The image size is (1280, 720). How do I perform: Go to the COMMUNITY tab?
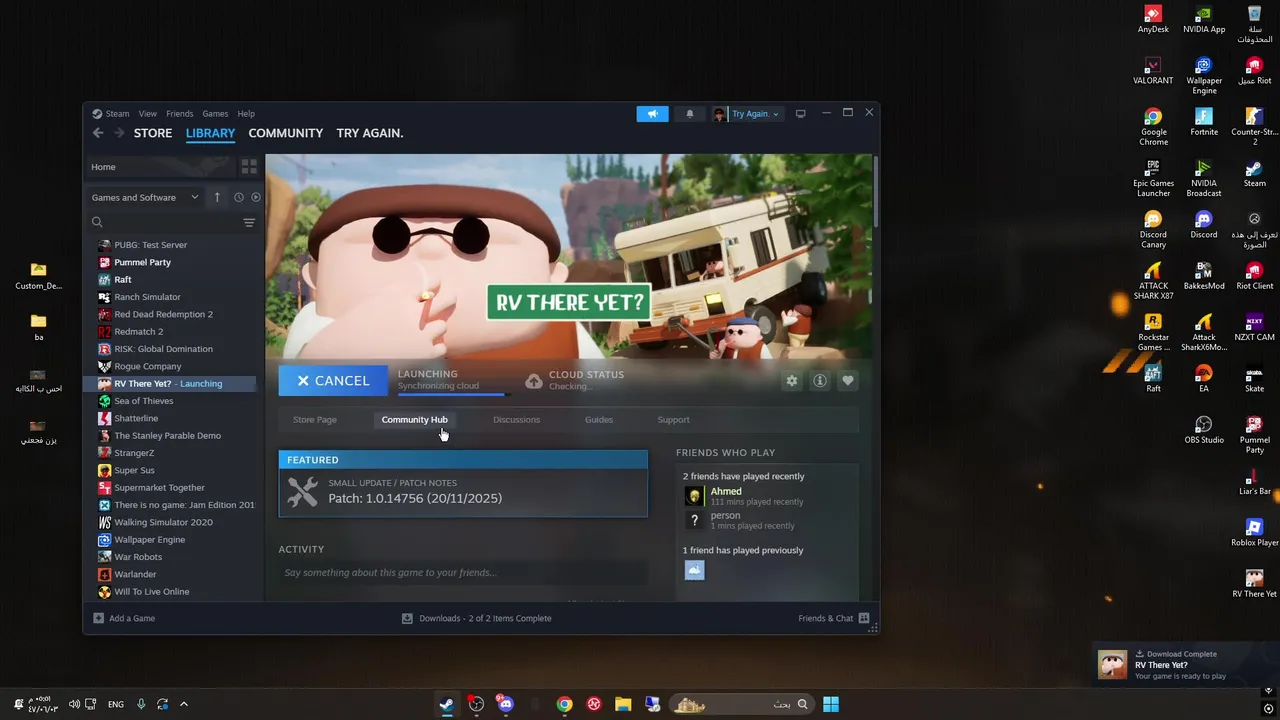point(286,133)
